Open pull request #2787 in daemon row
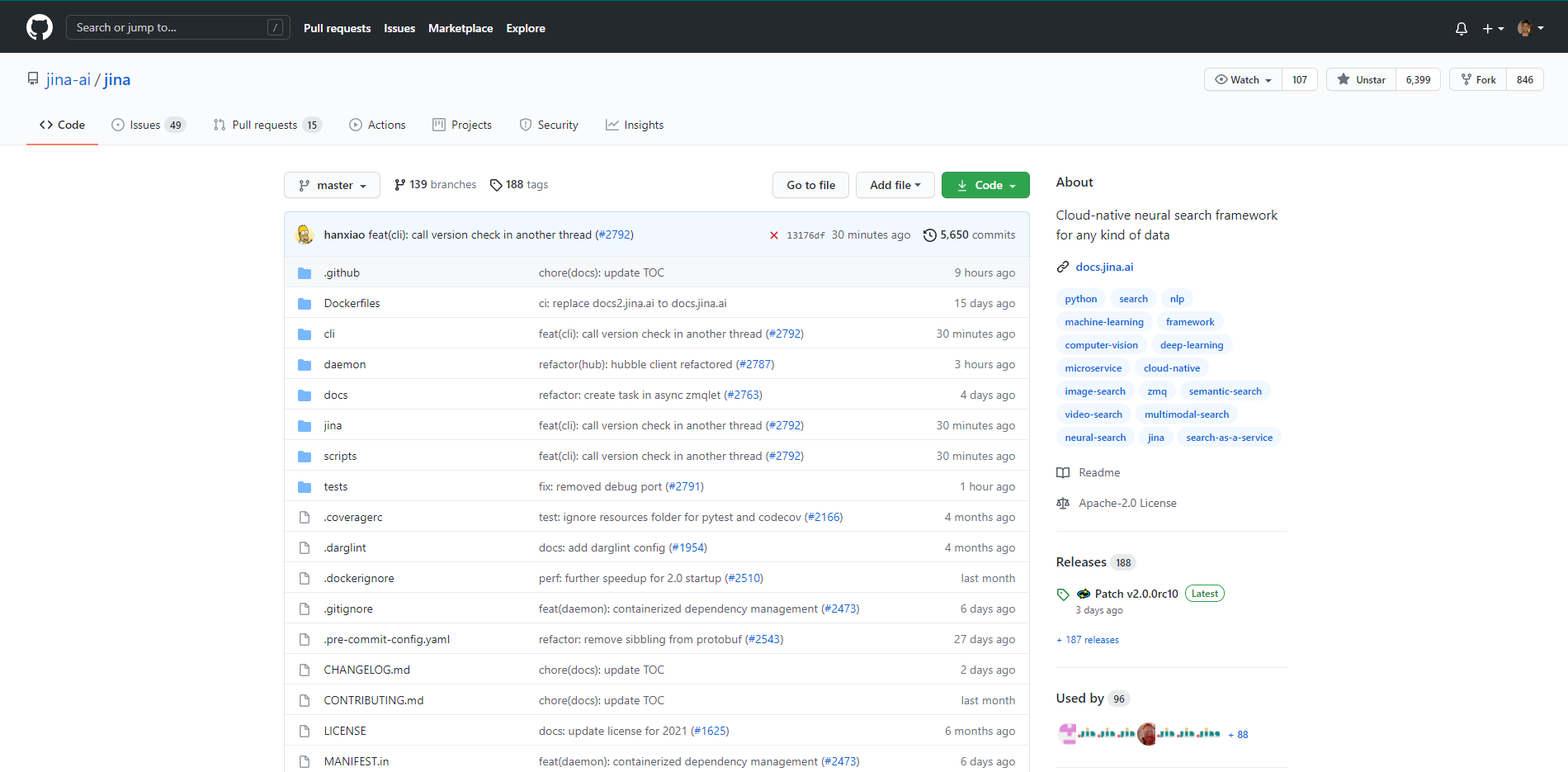Image resolution: width=1568 pixels, height=772 pixels. tap(755, 364)
